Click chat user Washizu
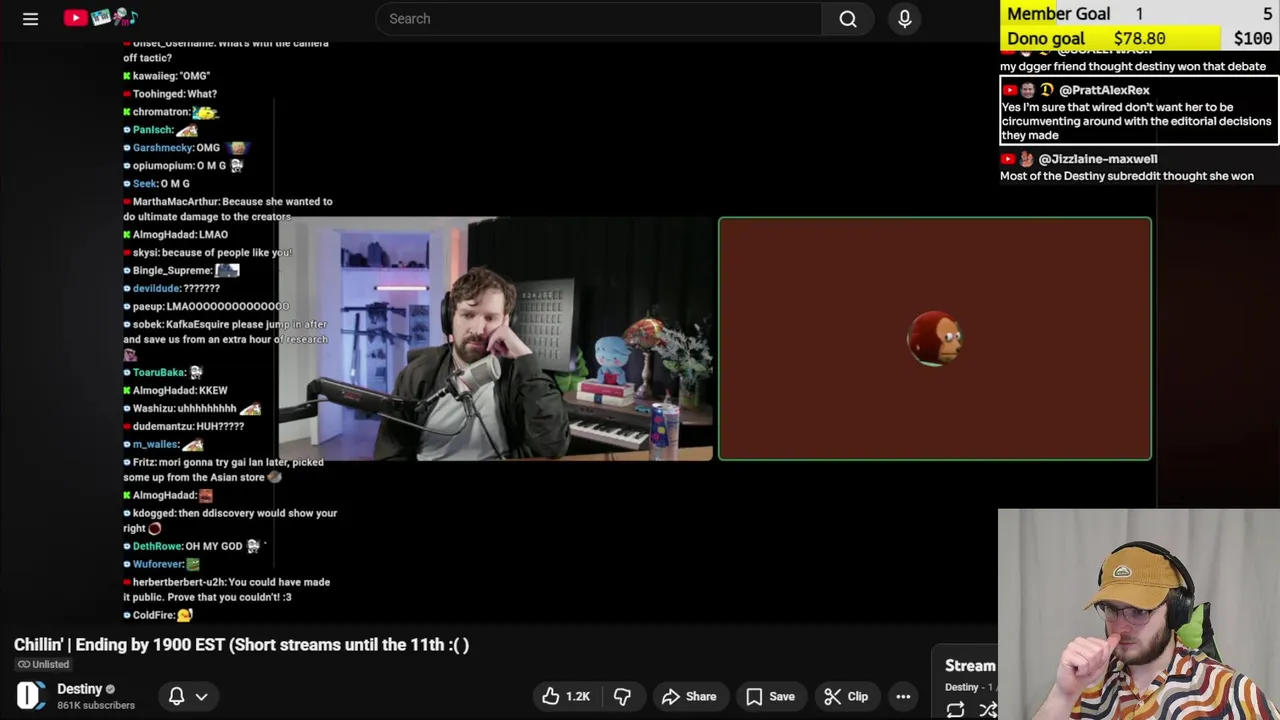Screen dimensions: 1280x720 point(154,409)
